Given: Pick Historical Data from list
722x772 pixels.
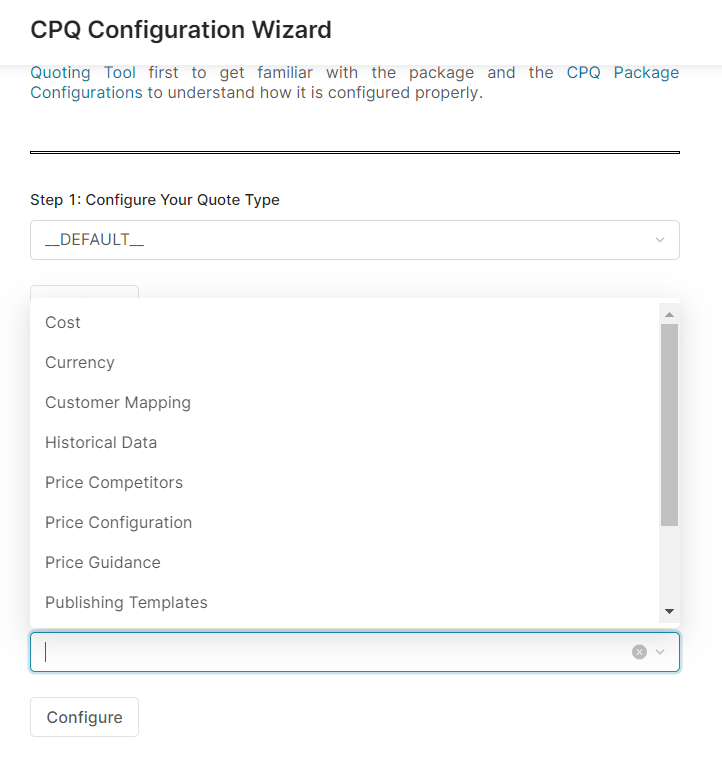Looking at the screenshot, I should coord(101,442).
